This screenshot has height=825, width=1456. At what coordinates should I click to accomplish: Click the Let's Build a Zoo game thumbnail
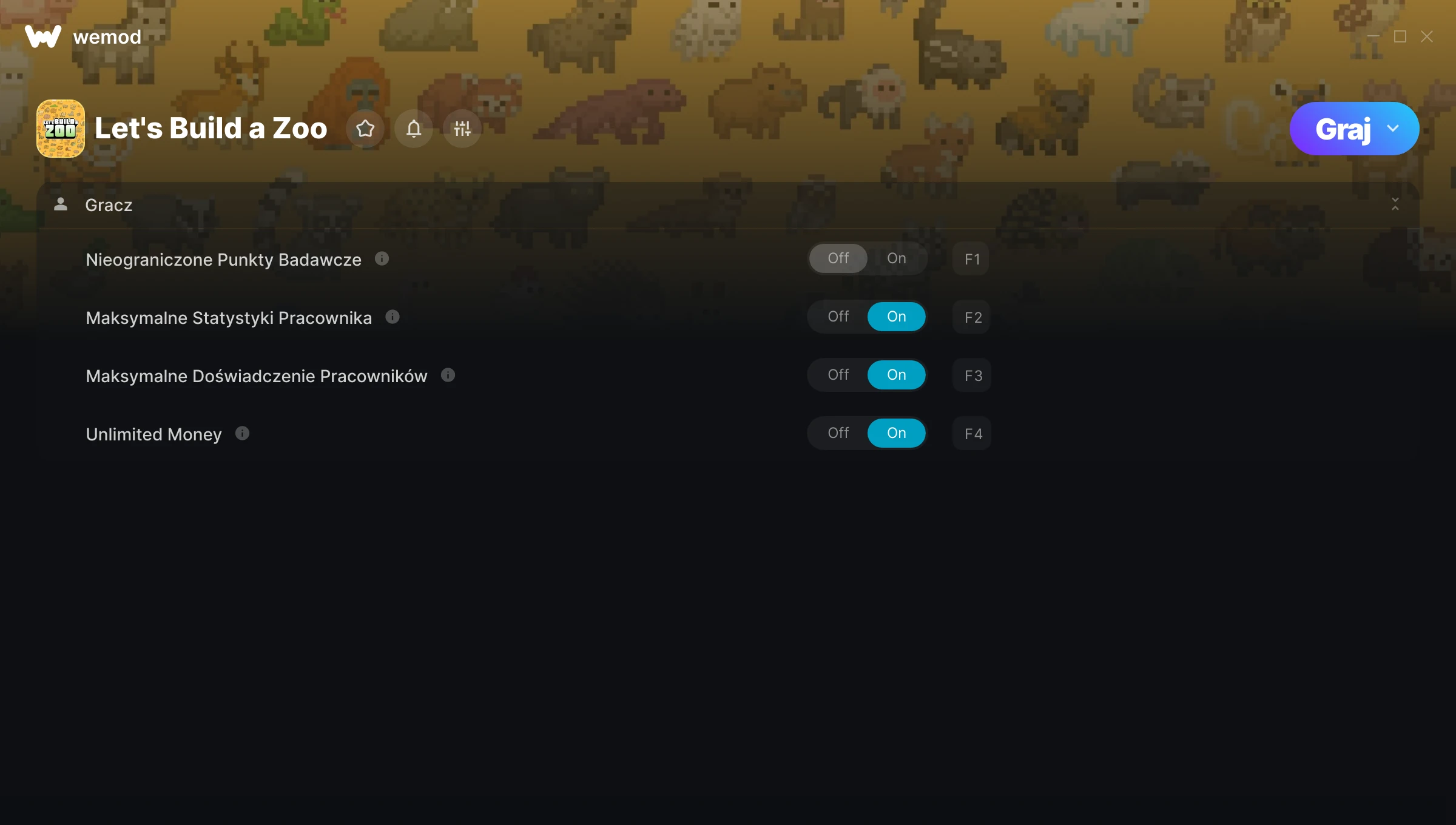(61, 129)
